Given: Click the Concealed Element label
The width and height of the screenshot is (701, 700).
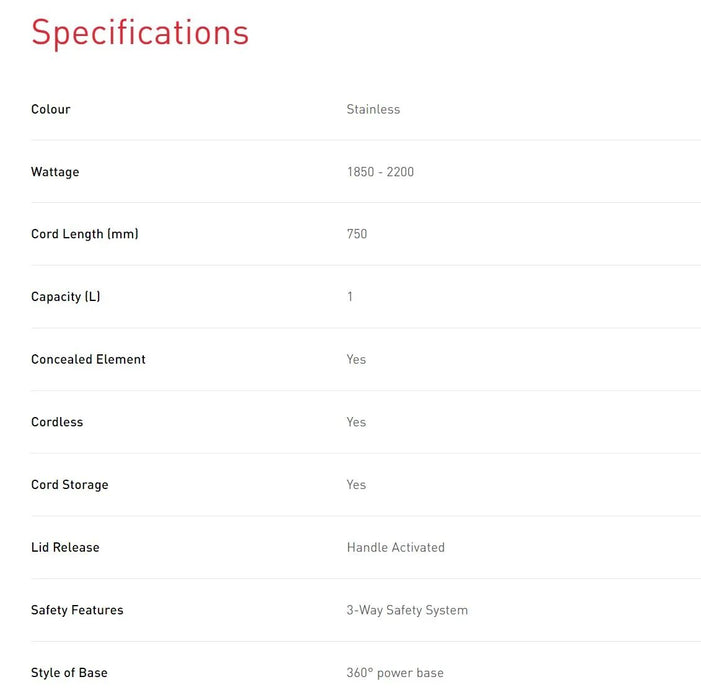Looking at the screenshot, I should (x=88, y=359).
